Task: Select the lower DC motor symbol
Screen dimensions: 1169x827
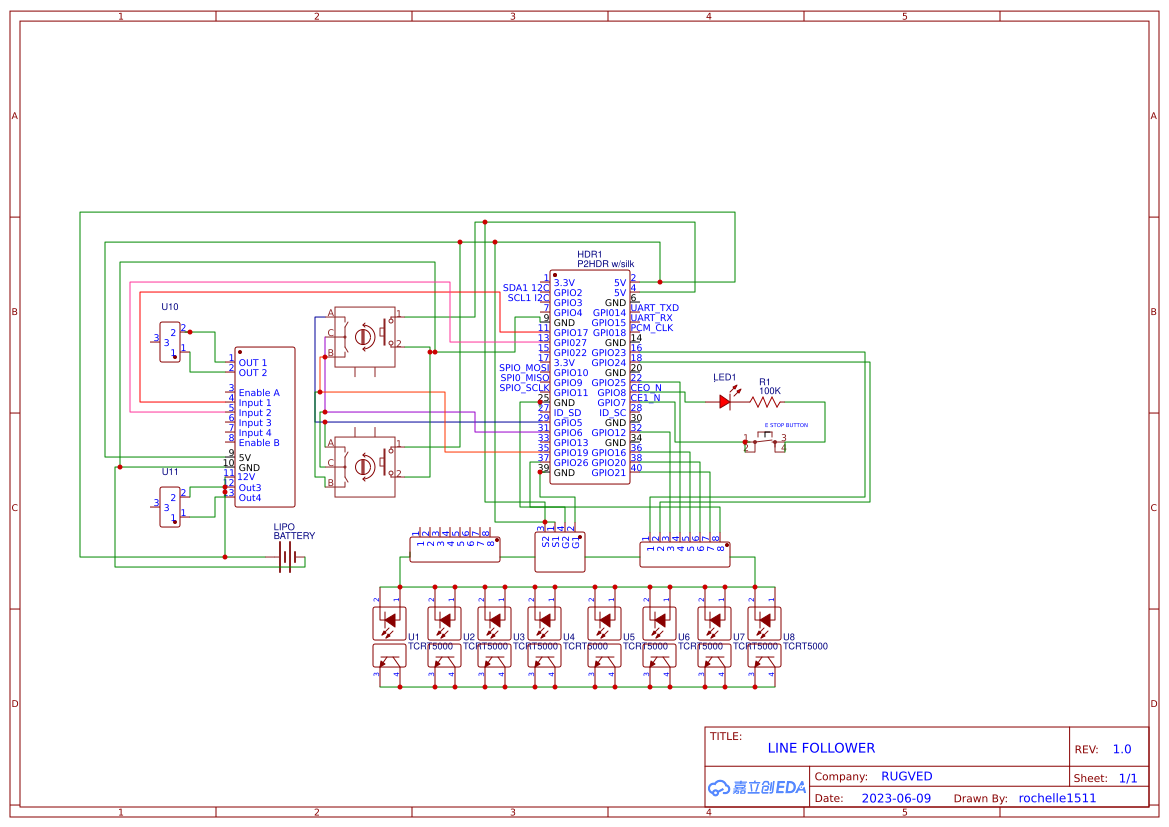Action: click(363, 468)
